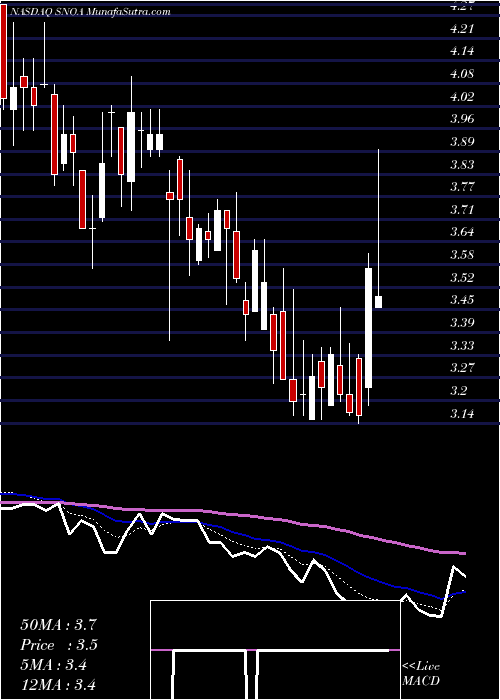Image resolution: width=500 pixels, height=700 pixels.
Task: Click the 5MA : 3.4 value
Action: (54, 665)
